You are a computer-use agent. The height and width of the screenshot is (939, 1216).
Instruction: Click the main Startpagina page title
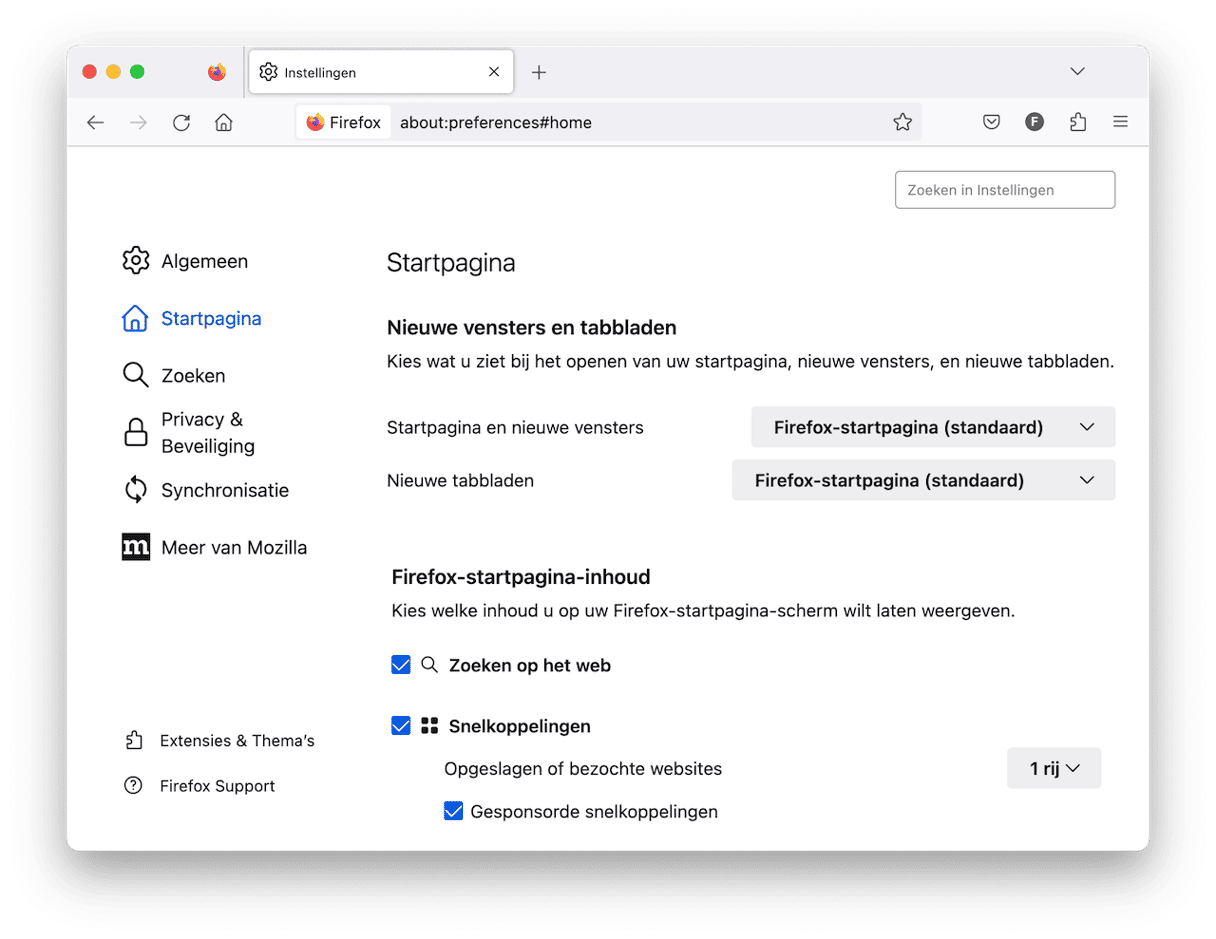(x=451, y=263)
